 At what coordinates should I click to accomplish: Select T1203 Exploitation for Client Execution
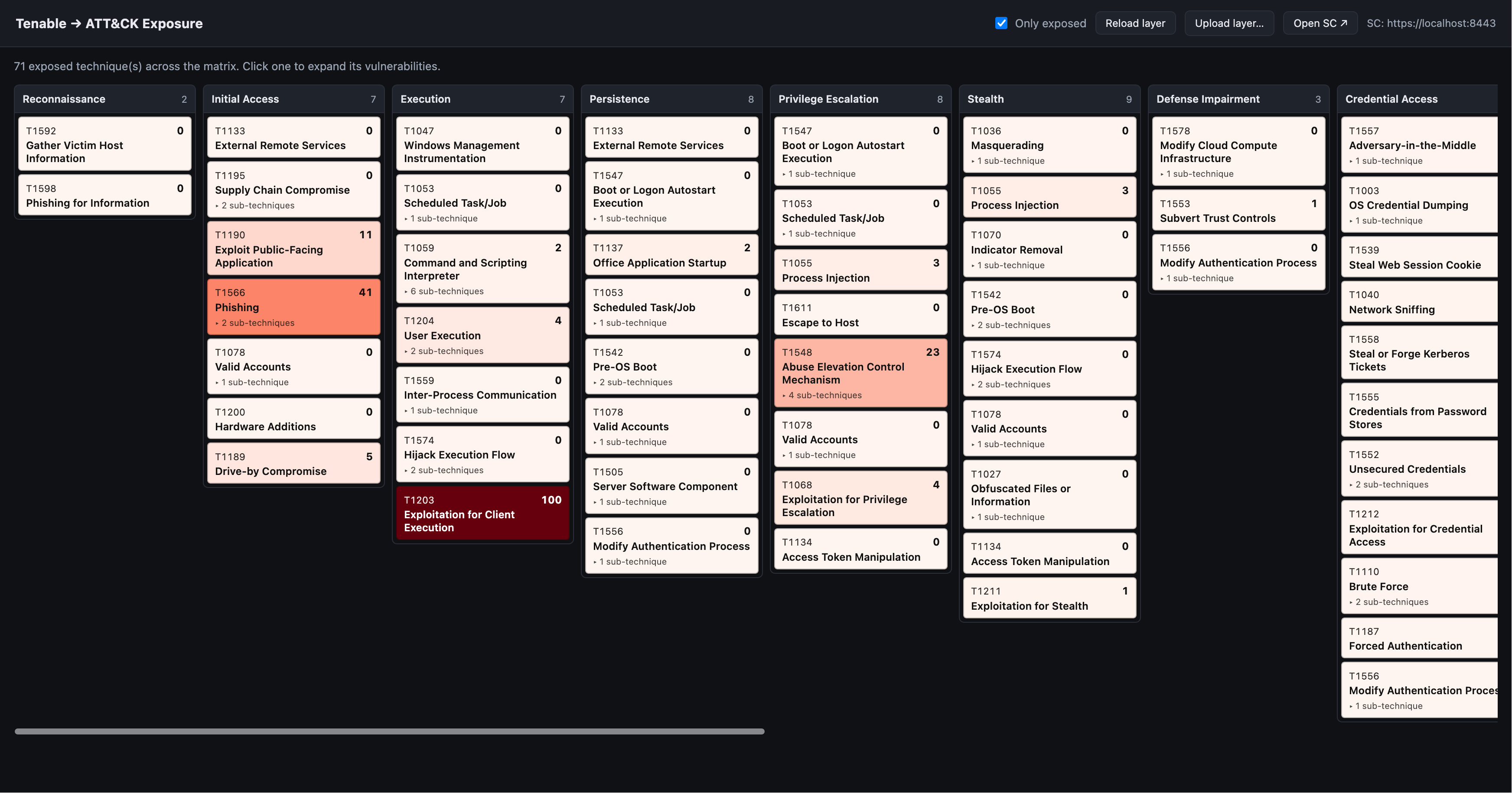click(482, 513)
